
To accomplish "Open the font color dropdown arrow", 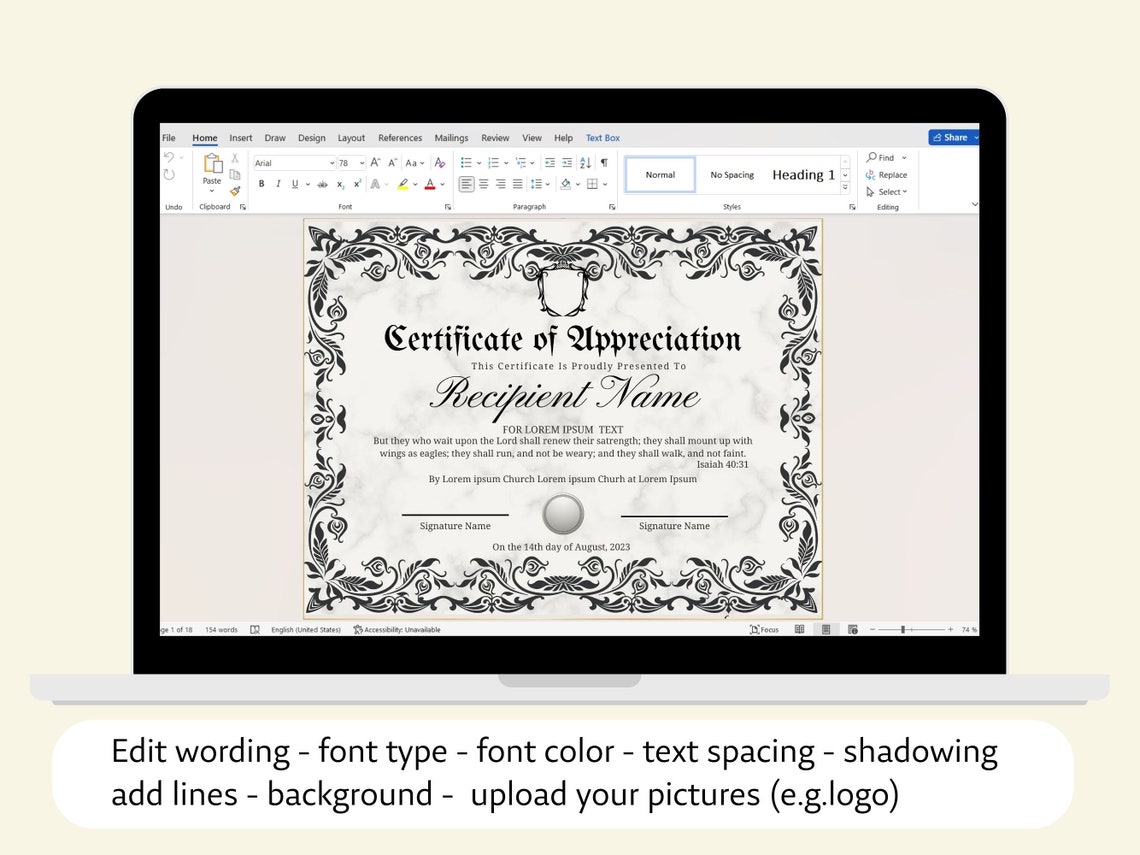I will pos(441,184).
